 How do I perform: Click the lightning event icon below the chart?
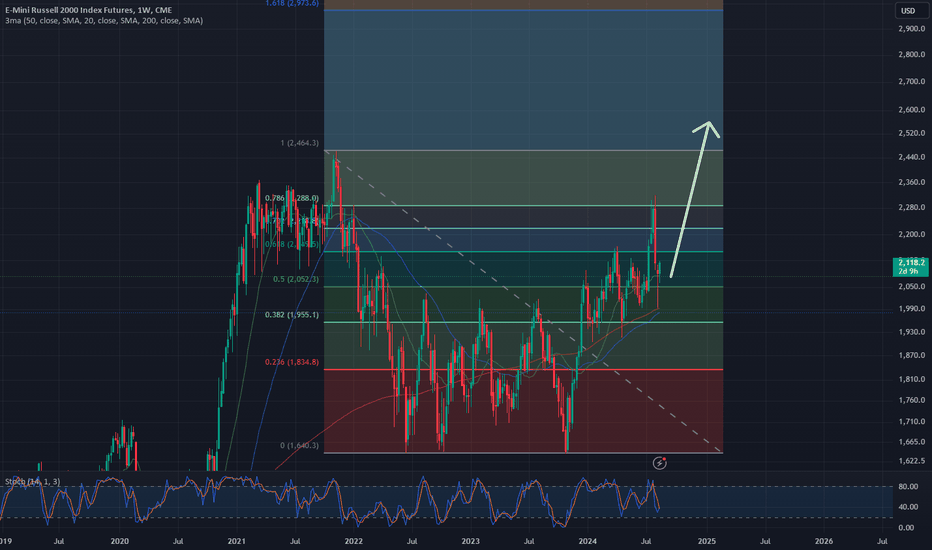(x=659, y=463)
